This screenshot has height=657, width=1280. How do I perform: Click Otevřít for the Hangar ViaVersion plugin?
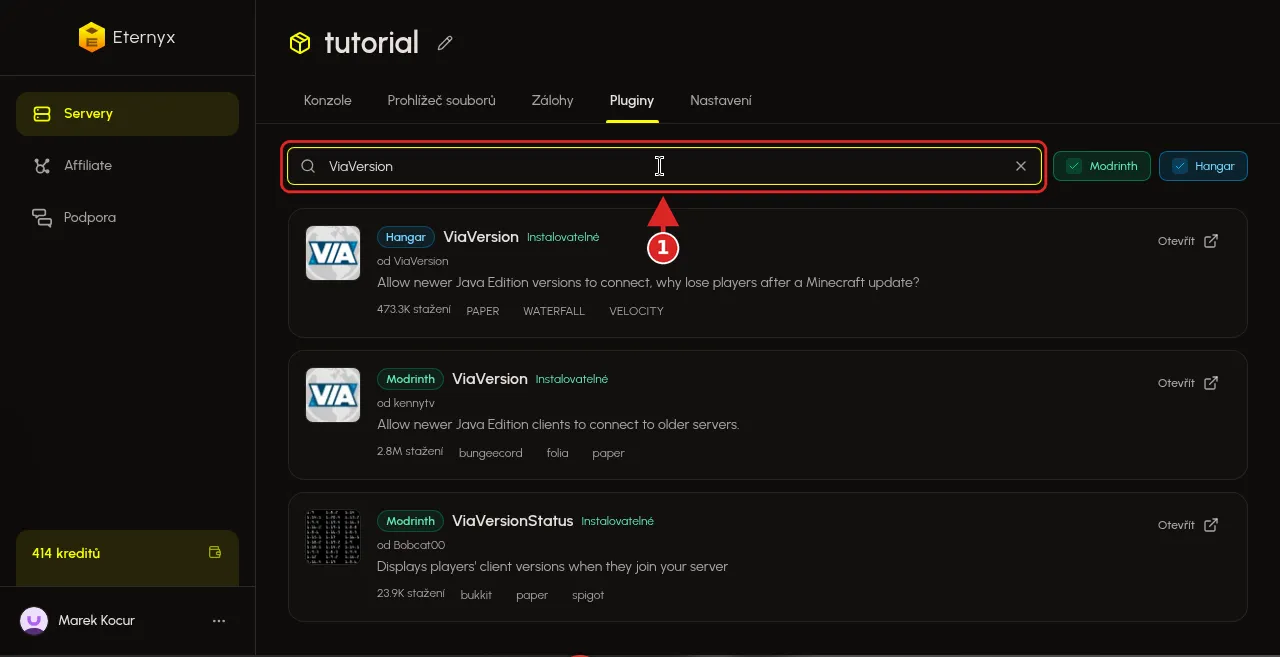coord(1188,241)
